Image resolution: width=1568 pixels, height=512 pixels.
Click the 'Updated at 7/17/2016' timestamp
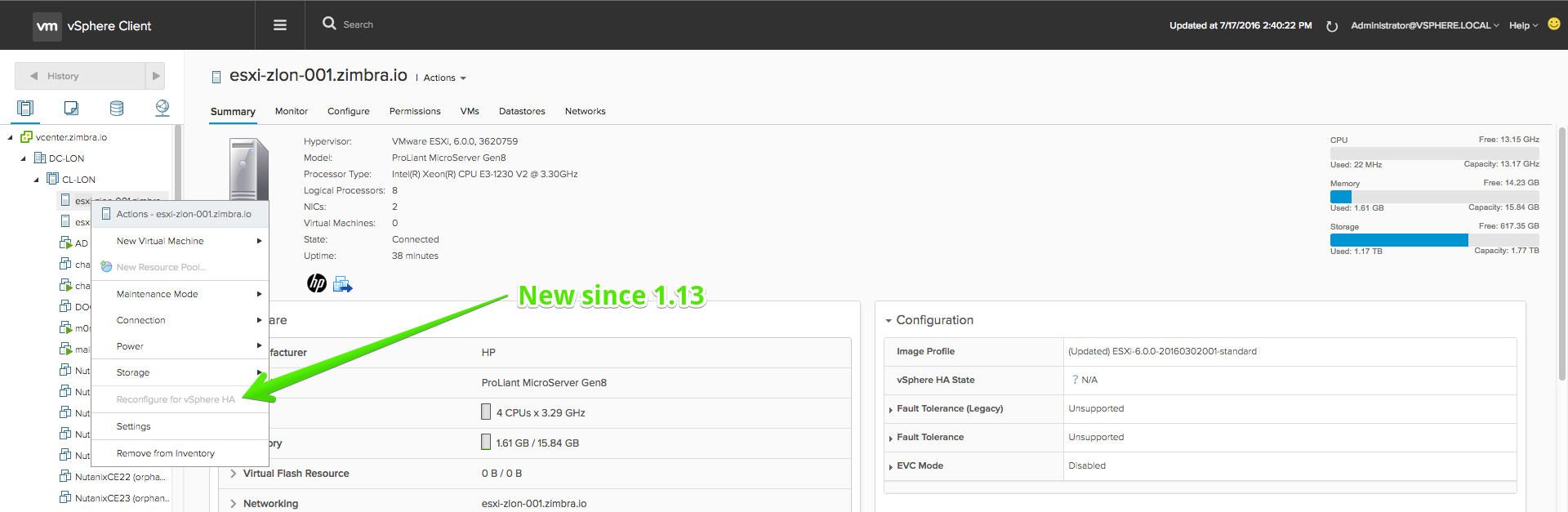click(1241, 25)
